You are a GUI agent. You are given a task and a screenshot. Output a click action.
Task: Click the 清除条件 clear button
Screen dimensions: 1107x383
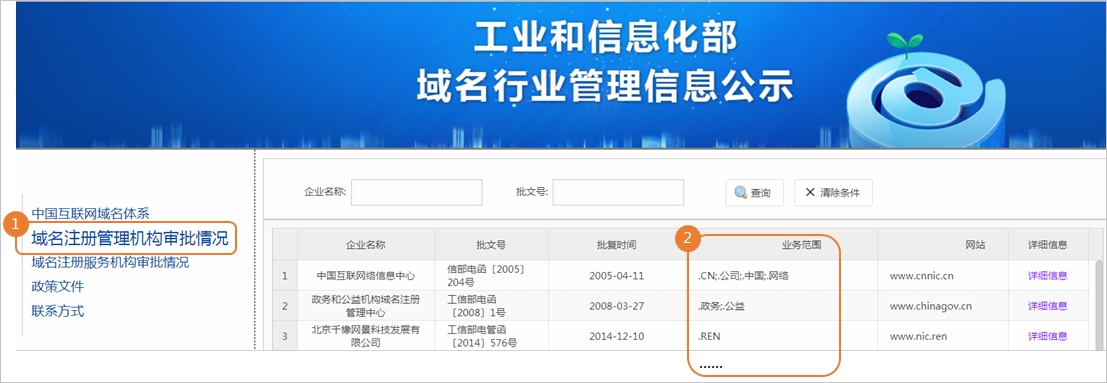point(833,193)
